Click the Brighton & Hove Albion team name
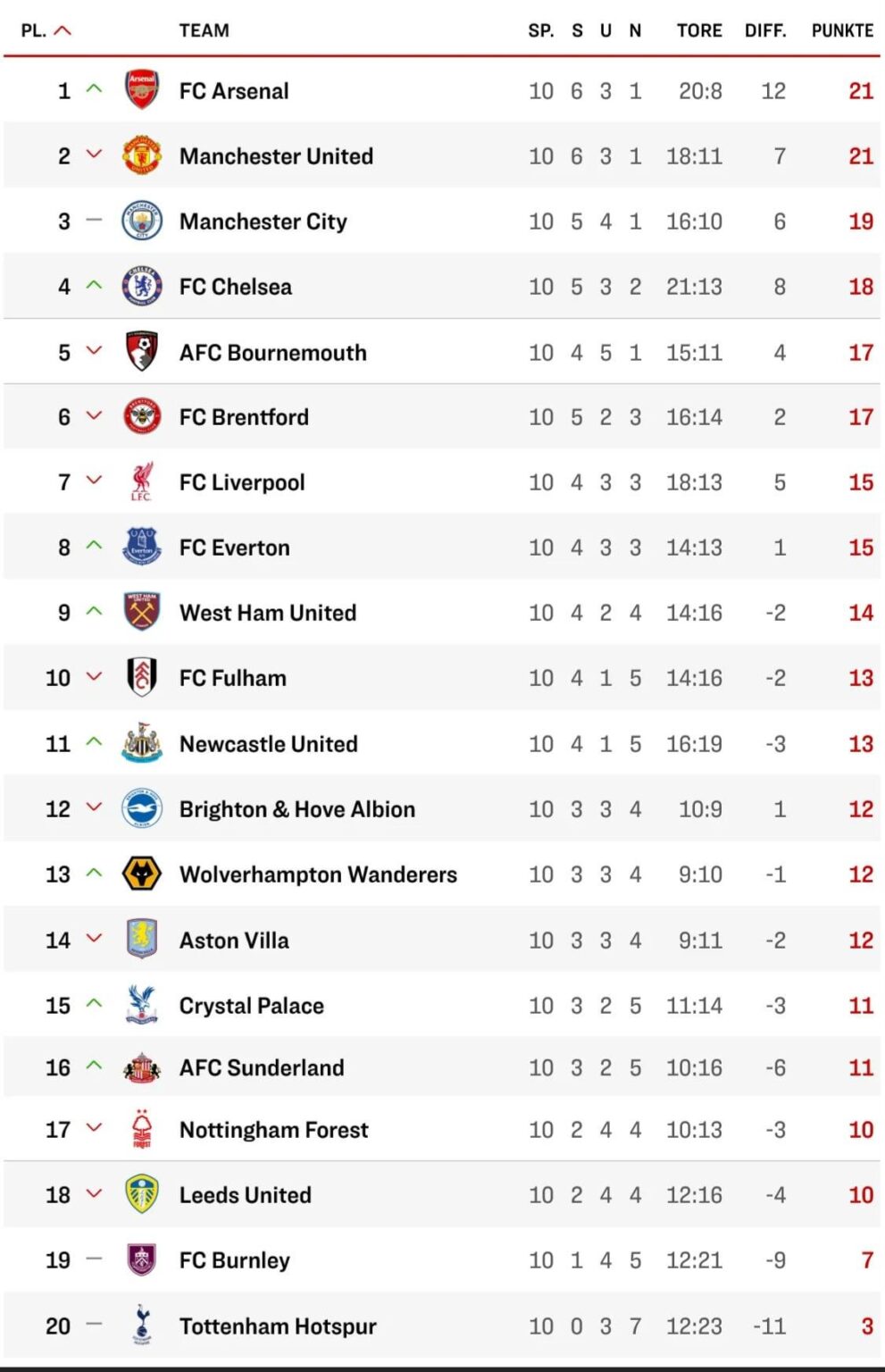The image size is (885, 1372). [x=296, y=808]
